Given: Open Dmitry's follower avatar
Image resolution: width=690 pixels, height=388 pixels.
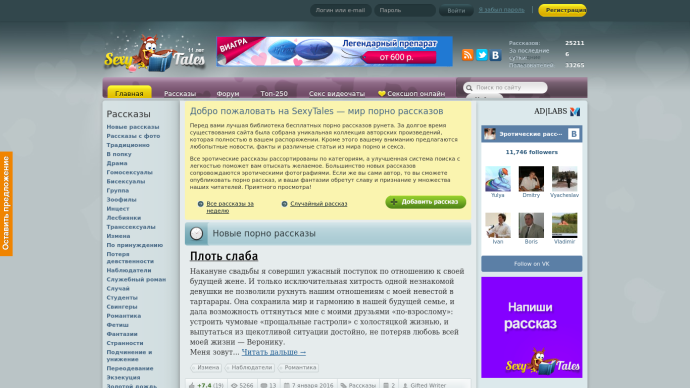Looking at the screenshot, I should tap(531, 179).
